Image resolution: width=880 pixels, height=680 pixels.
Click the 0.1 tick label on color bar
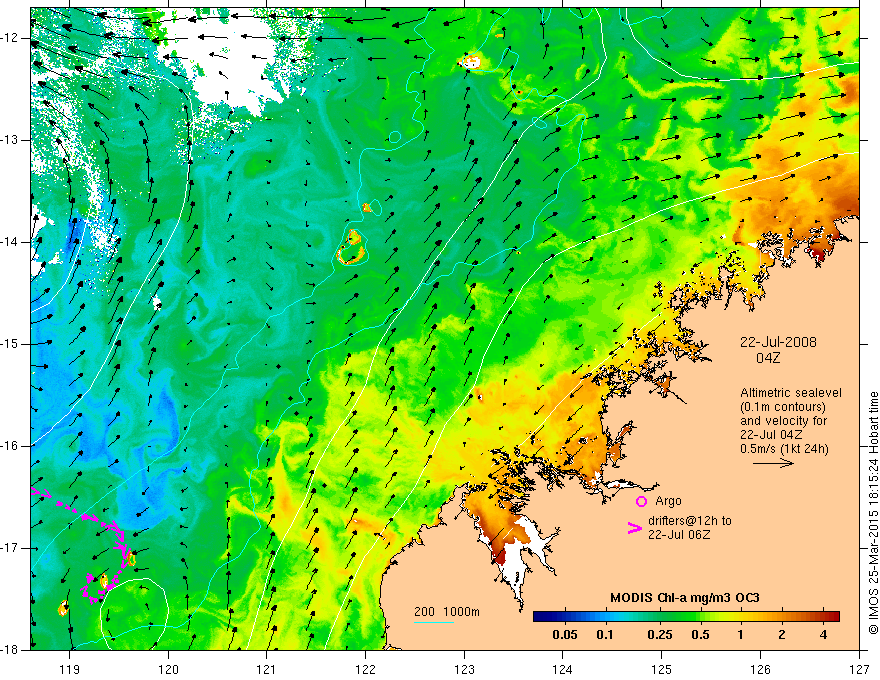(605, 635)
